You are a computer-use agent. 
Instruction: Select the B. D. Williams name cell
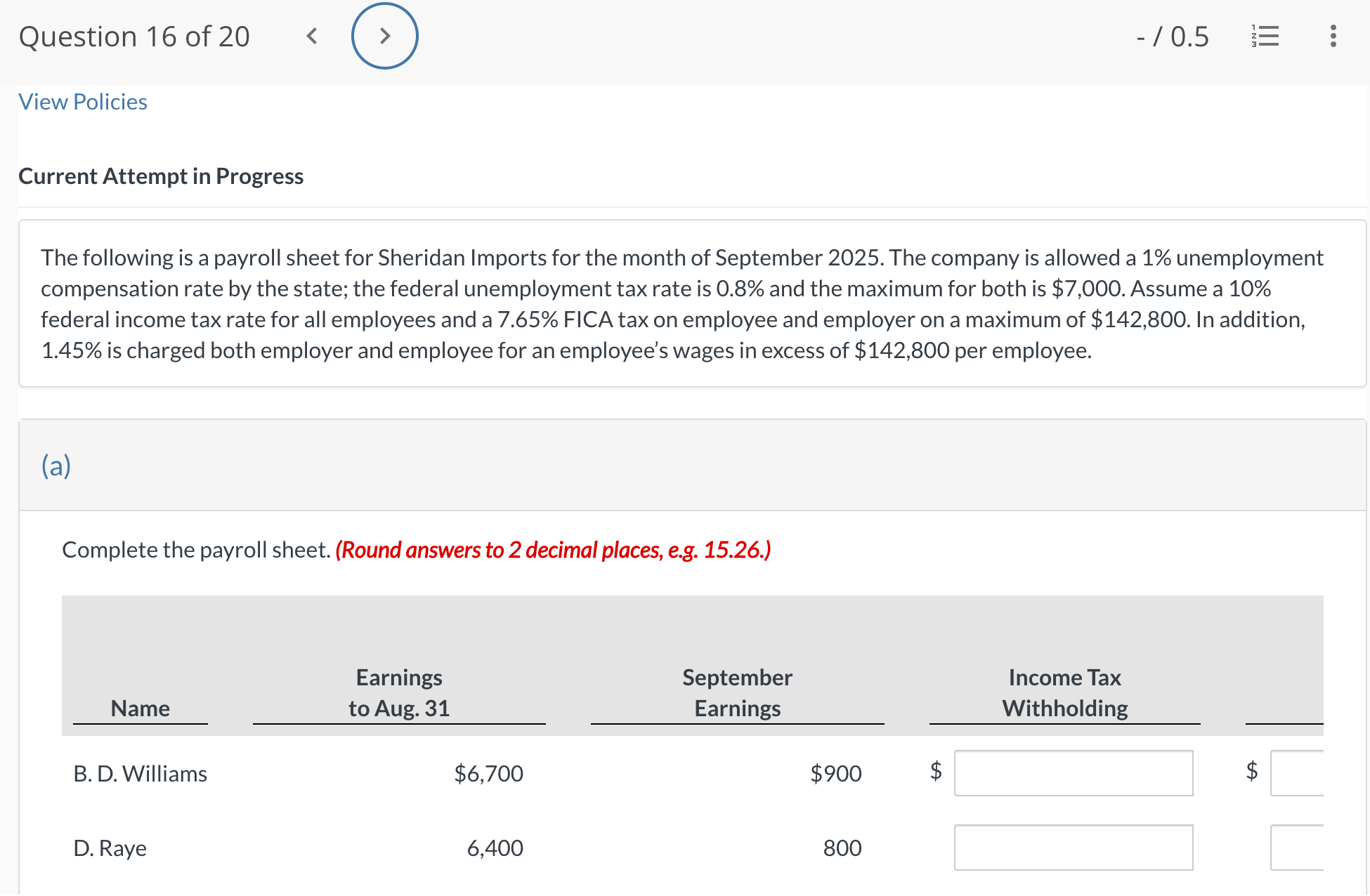pos(141,773)
